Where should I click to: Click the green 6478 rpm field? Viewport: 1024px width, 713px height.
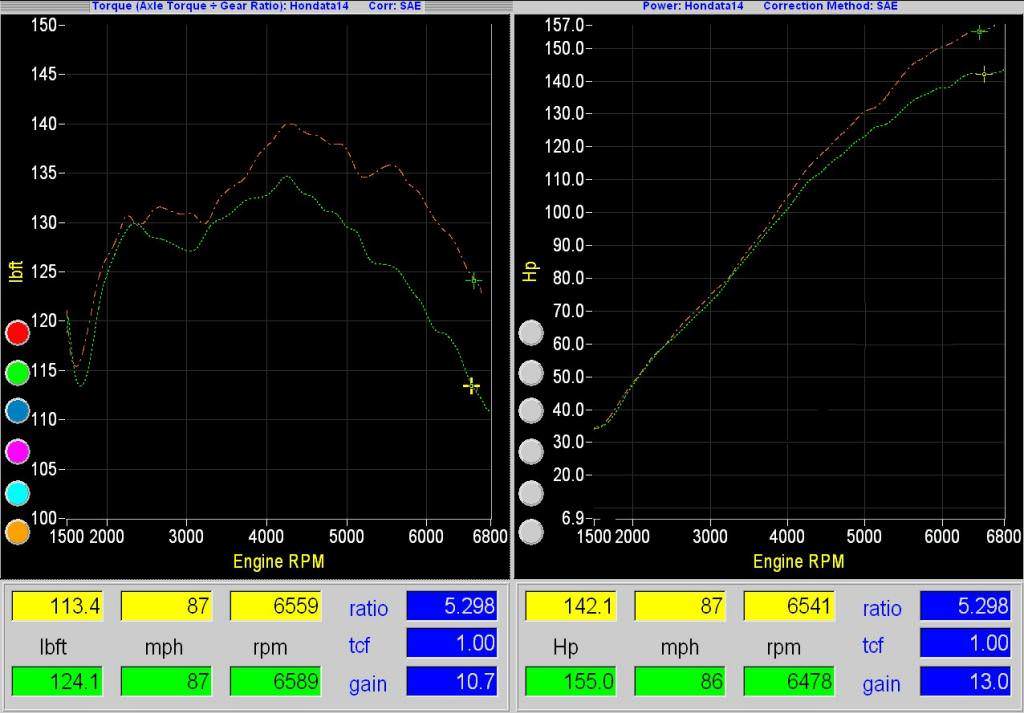point(789,683)
